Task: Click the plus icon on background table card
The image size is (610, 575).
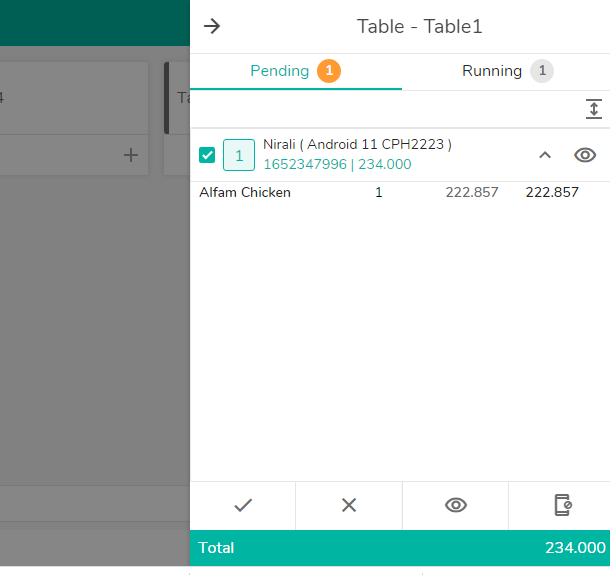Action: (x=131, y=155)
